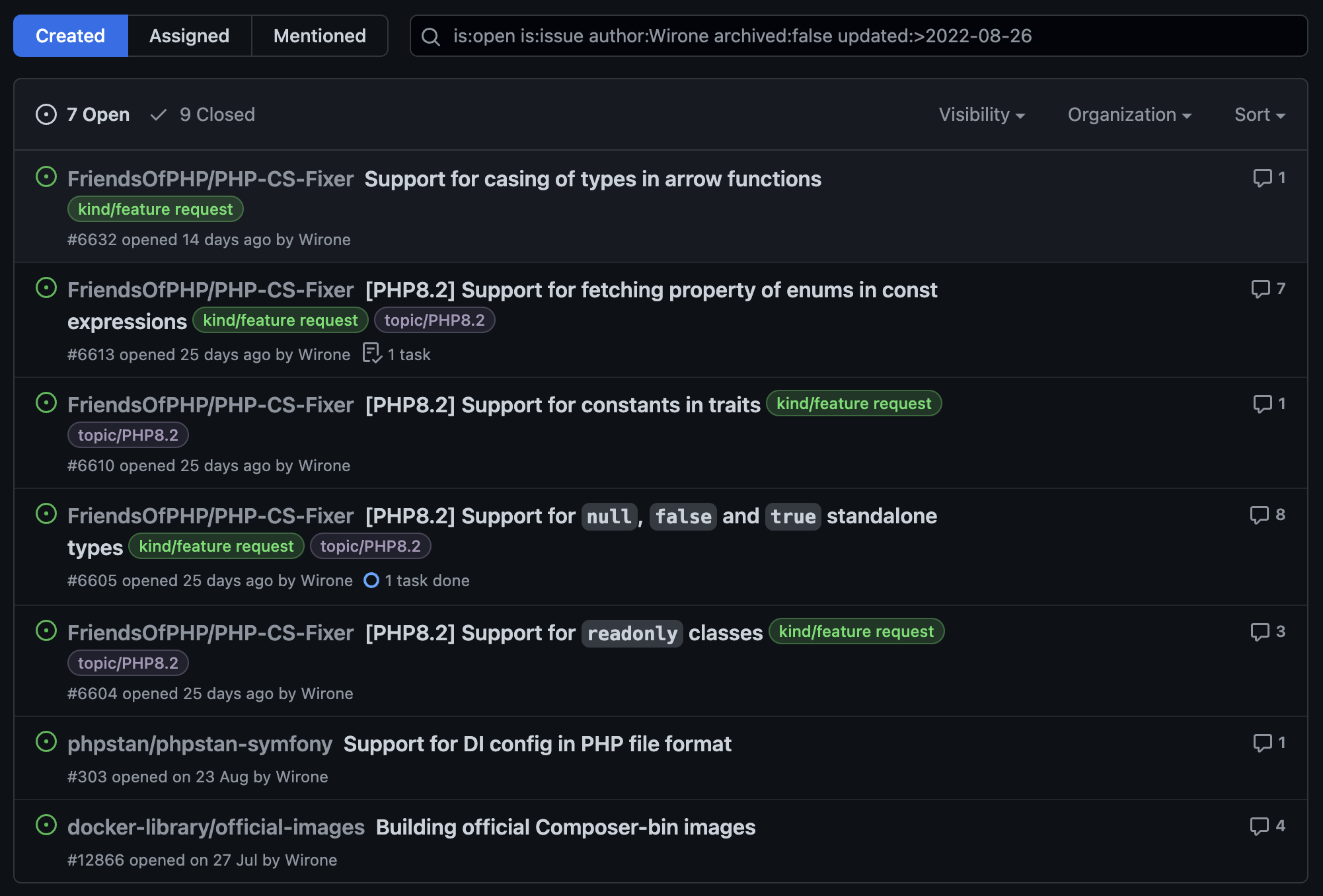Focus the issue search query field
This screenshot has height=896, width=1323.
[x=858, y=36]
